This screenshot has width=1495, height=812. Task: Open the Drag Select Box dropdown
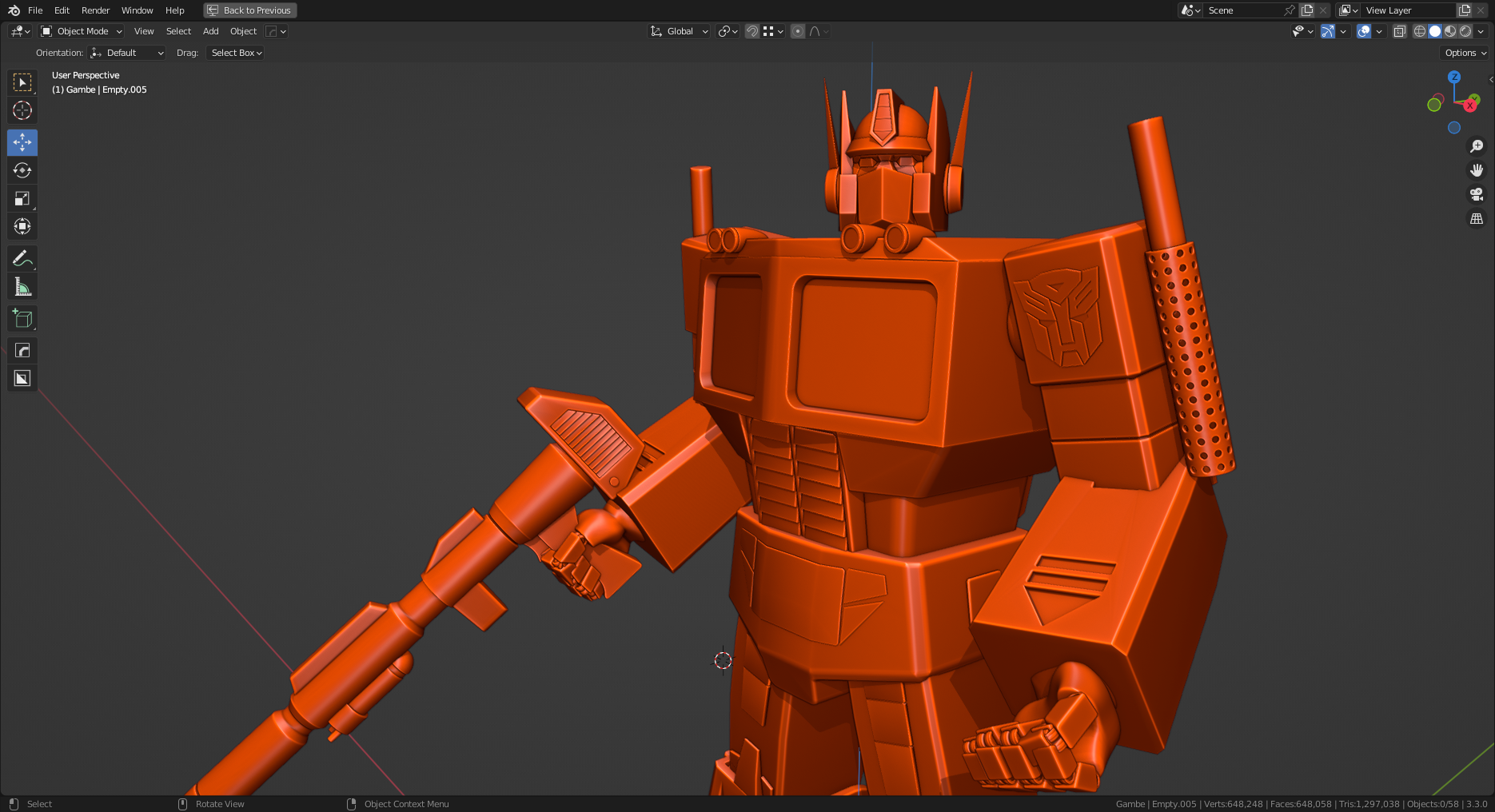(x=235, y=53)
